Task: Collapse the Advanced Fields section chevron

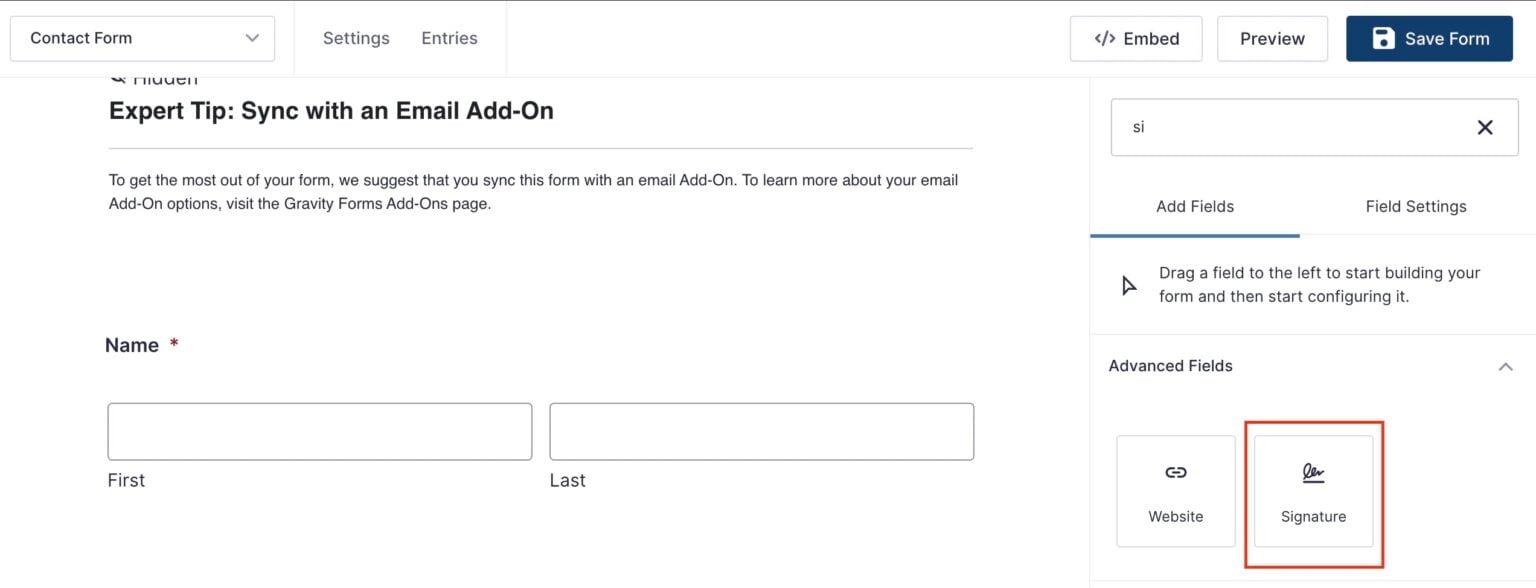Action: (x=1505, y=367)
